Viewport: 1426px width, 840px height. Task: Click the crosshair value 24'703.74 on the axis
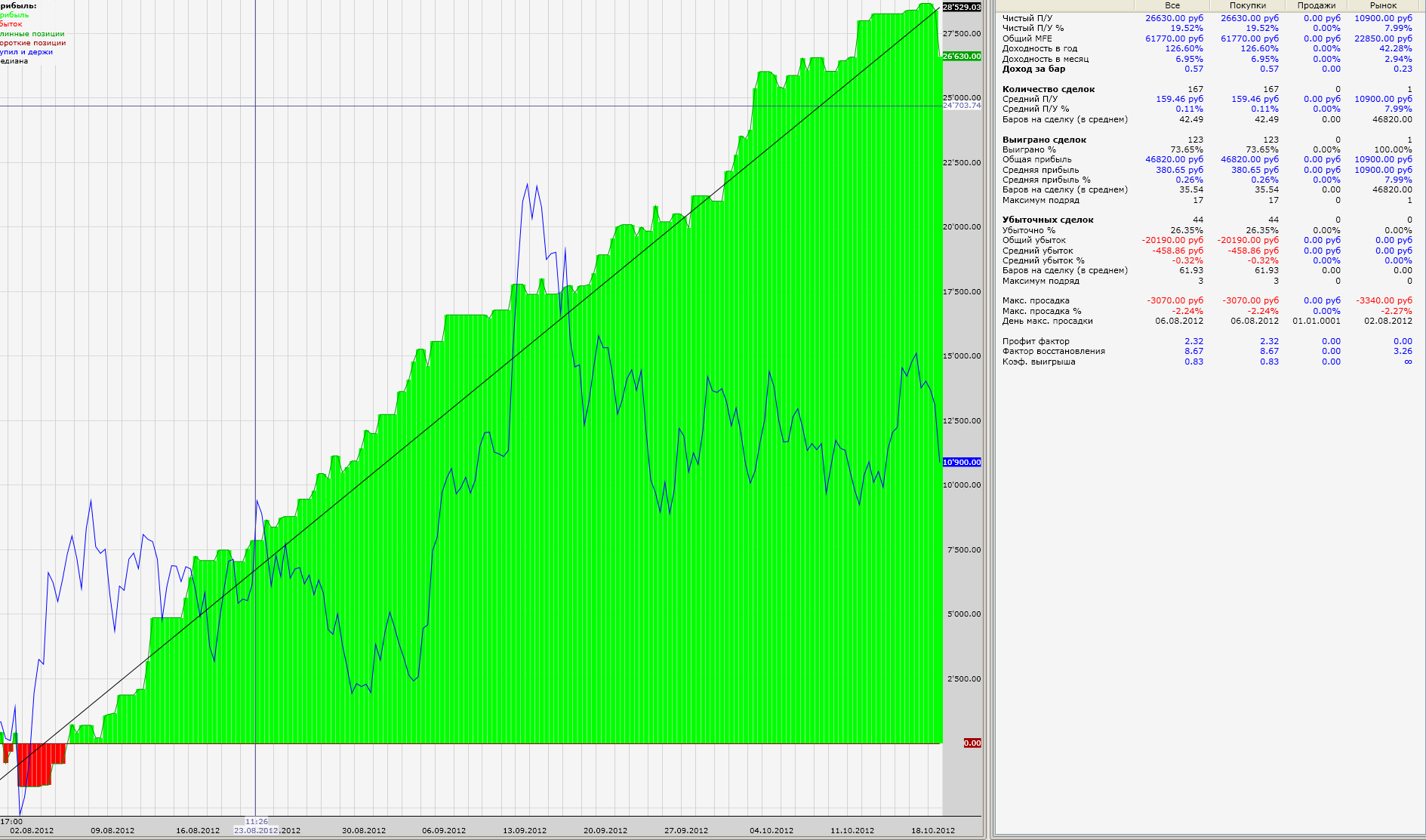point(962,106)
